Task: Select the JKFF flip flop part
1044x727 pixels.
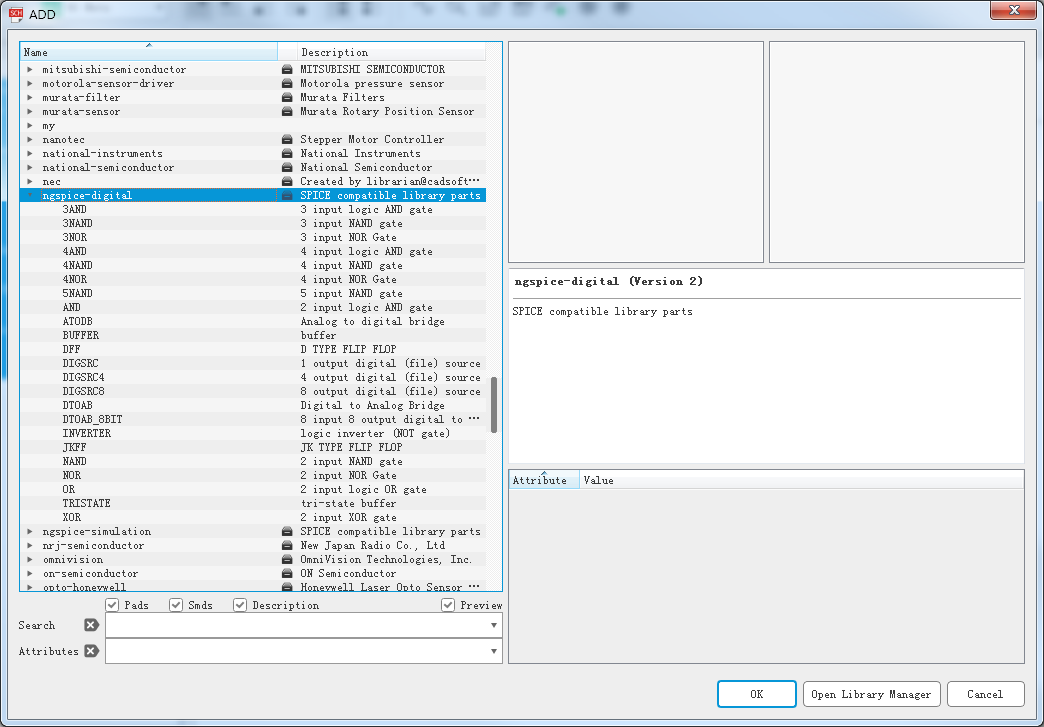Action: (x=75, y=448)
